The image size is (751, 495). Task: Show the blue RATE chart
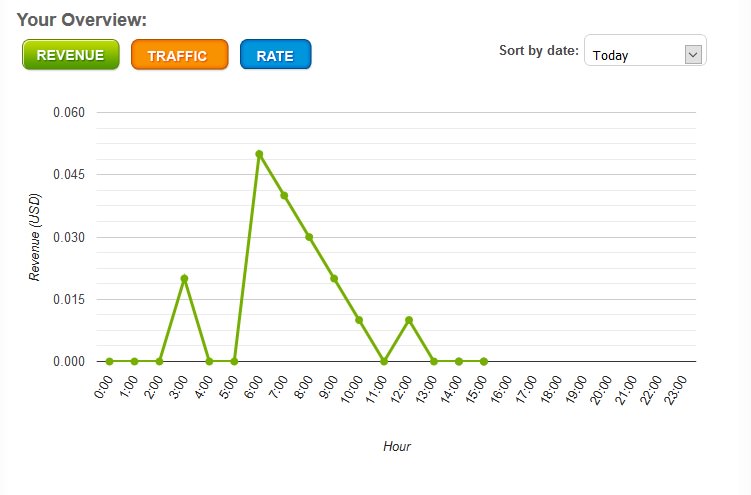point(275,55)
